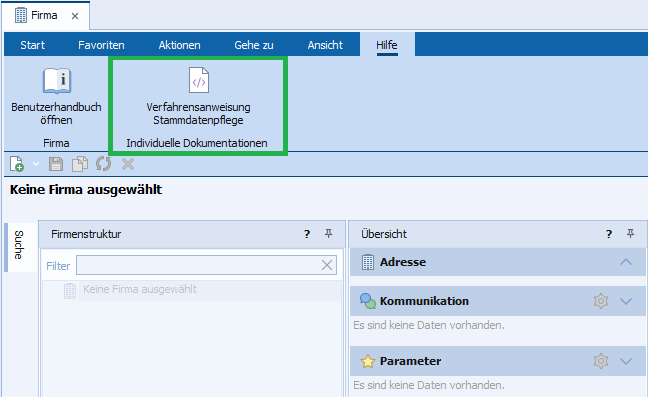This screenshot has width=648, height=401.
Task: Expand the Parameter section chevron
Action: (x=626, y=361)
